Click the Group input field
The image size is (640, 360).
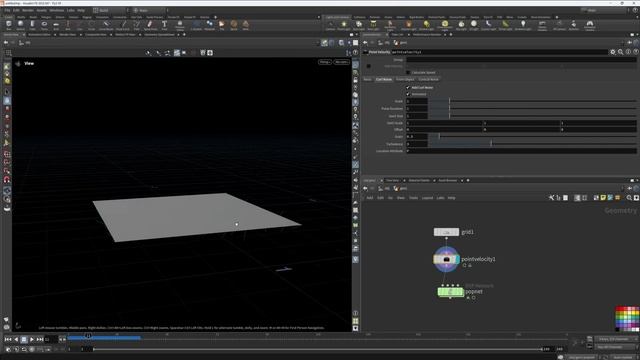521,60
